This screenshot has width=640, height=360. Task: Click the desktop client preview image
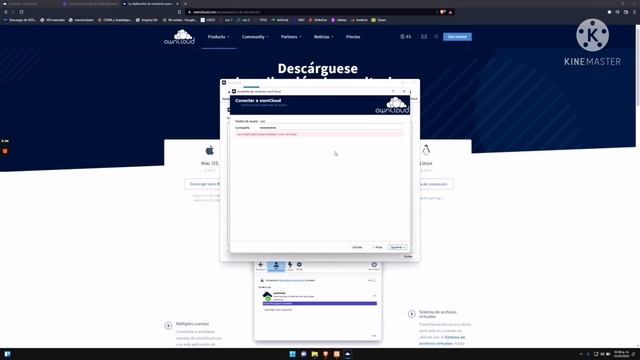(318, 300)
